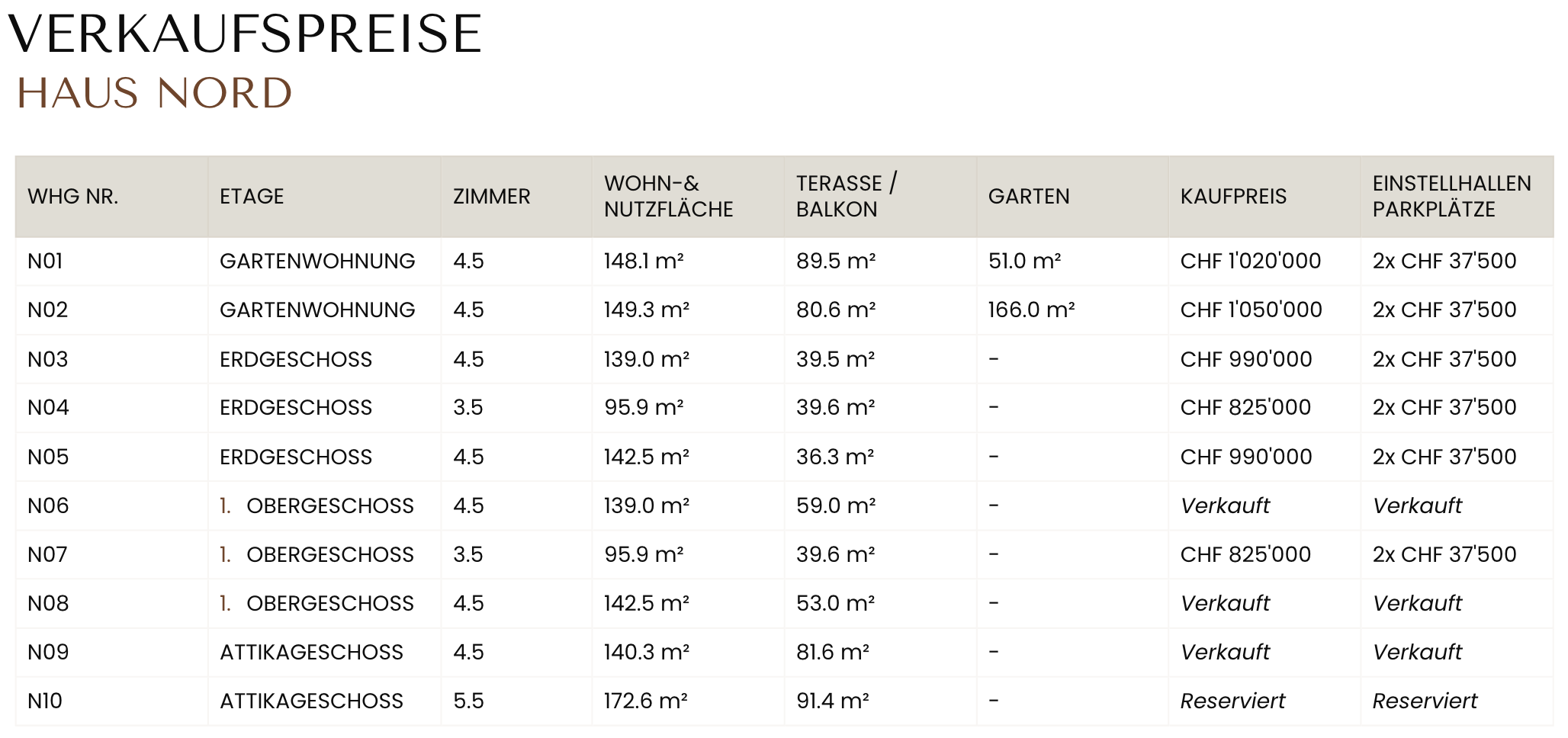Click the WHG NR. column header
1568x738 pixels.
coord(73,197)
